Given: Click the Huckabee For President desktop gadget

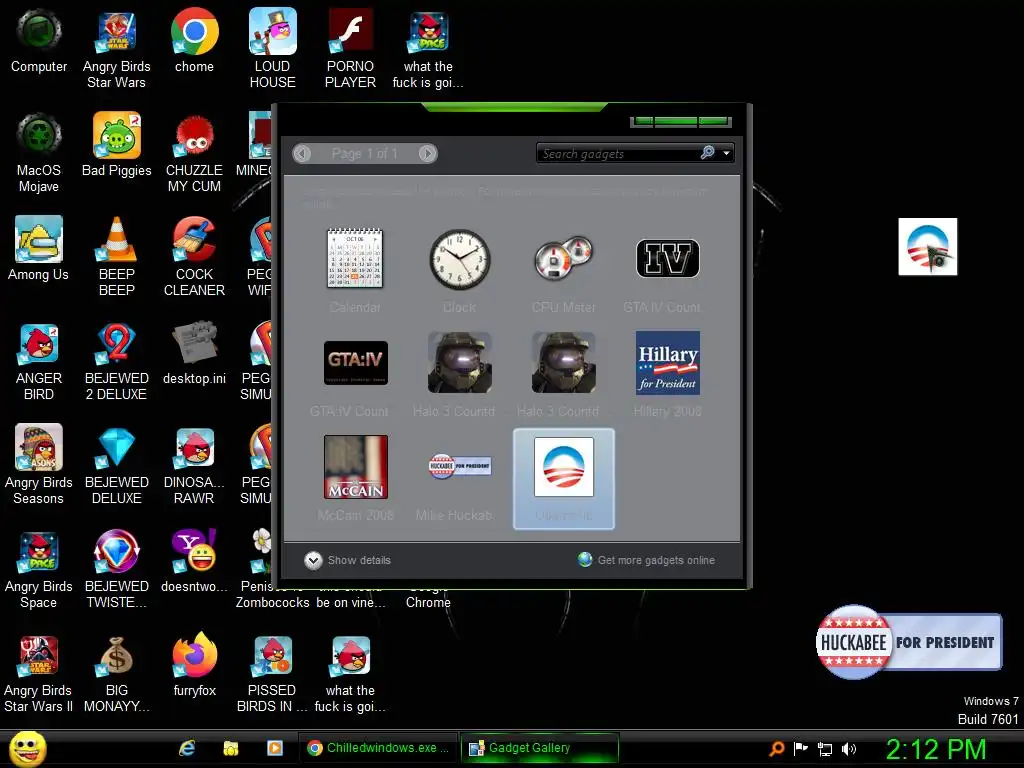Looking at the screenshot, I should tap(908, 642).
